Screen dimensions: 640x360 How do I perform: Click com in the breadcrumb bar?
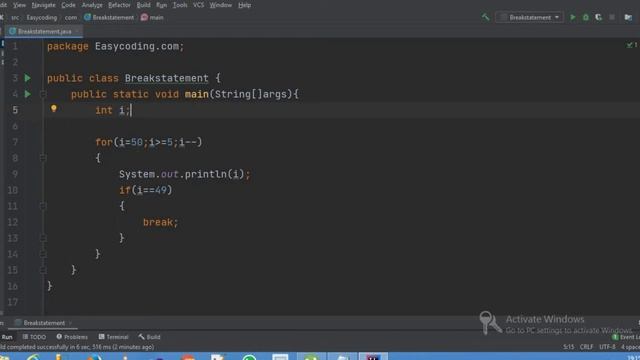[x=71, y=17]
